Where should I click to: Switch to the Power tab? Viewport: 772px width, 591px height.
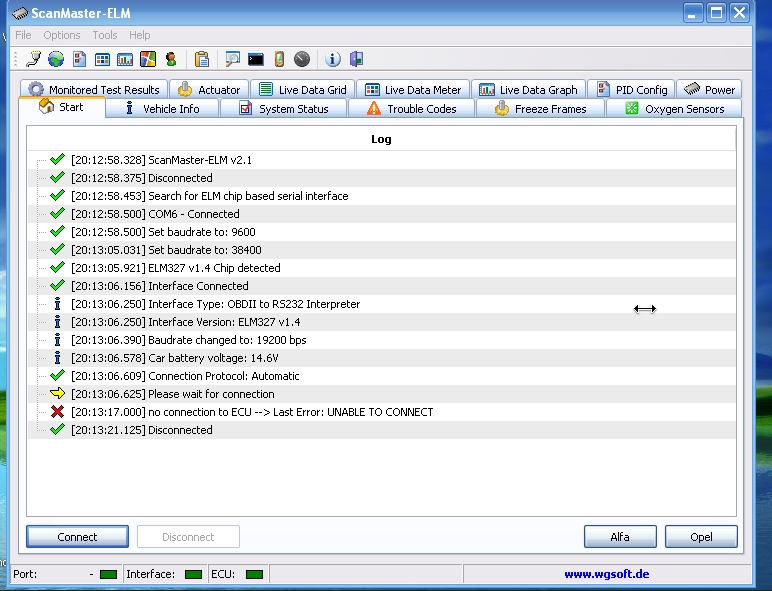click(709, 89)
